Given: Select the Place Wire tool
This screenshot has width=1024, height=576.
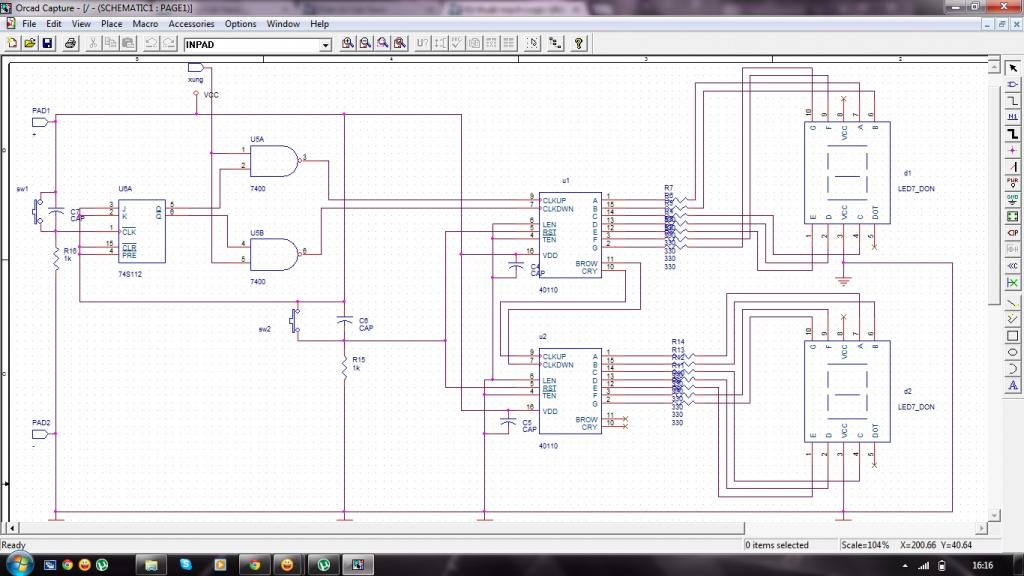Looking at the screenshot, I should 1013,100.
